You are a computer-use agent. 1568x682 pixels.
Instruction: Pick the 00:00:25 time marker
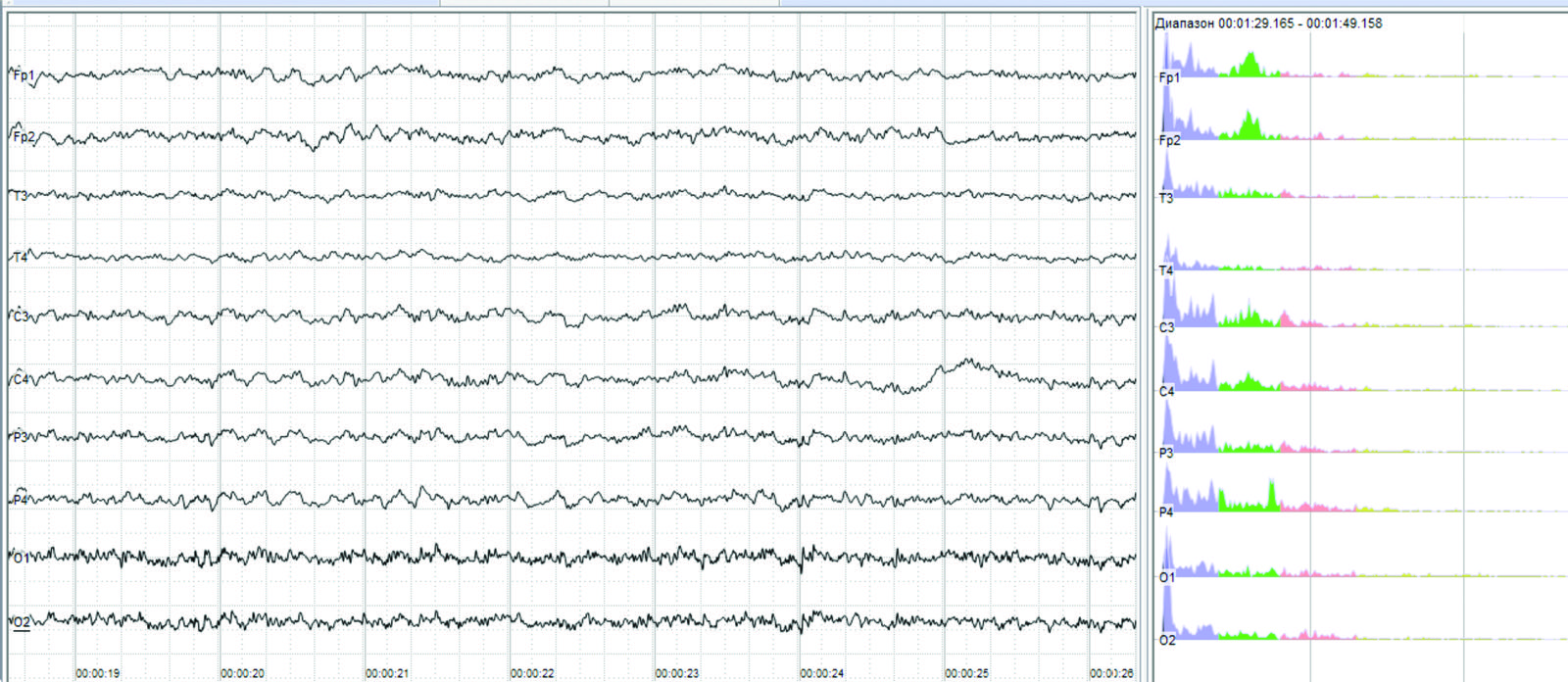966,673
